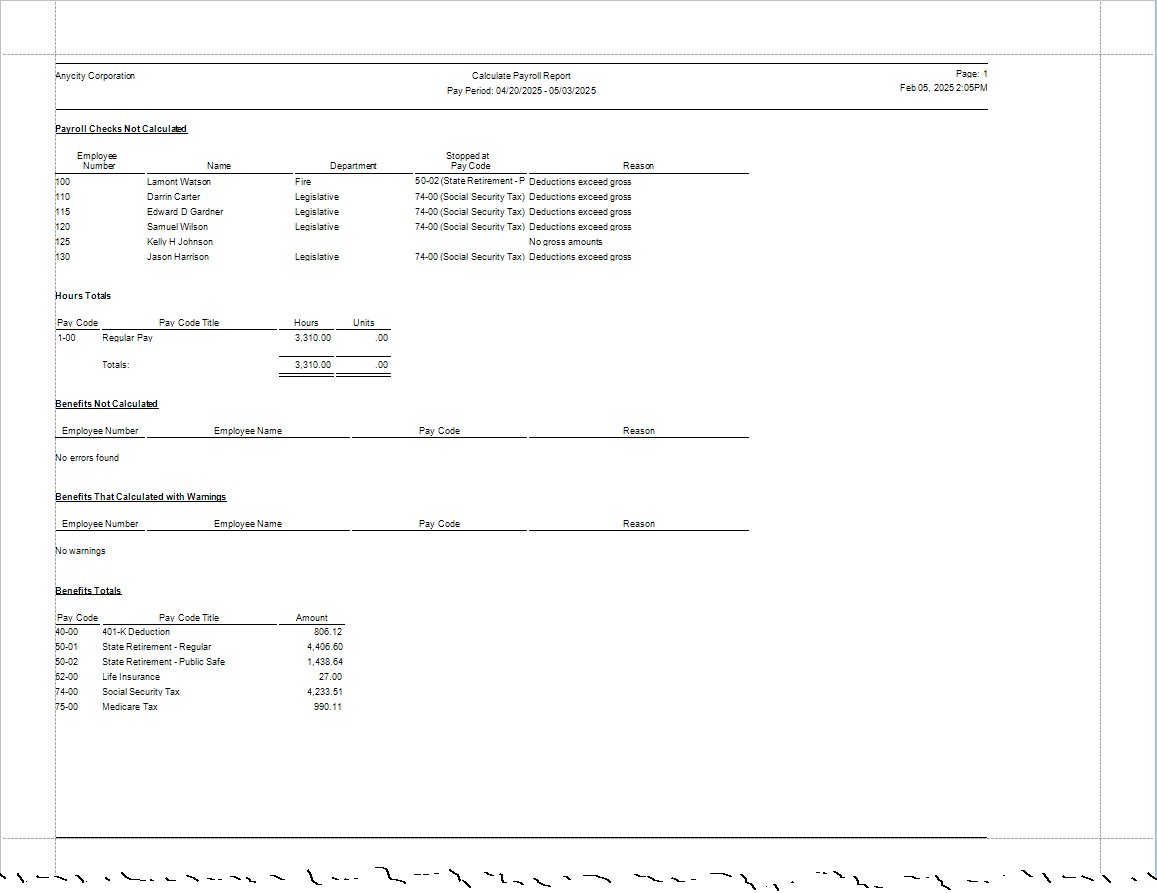Click the Payroll Checks Not Calculated heading

click(x=121, y=128)
